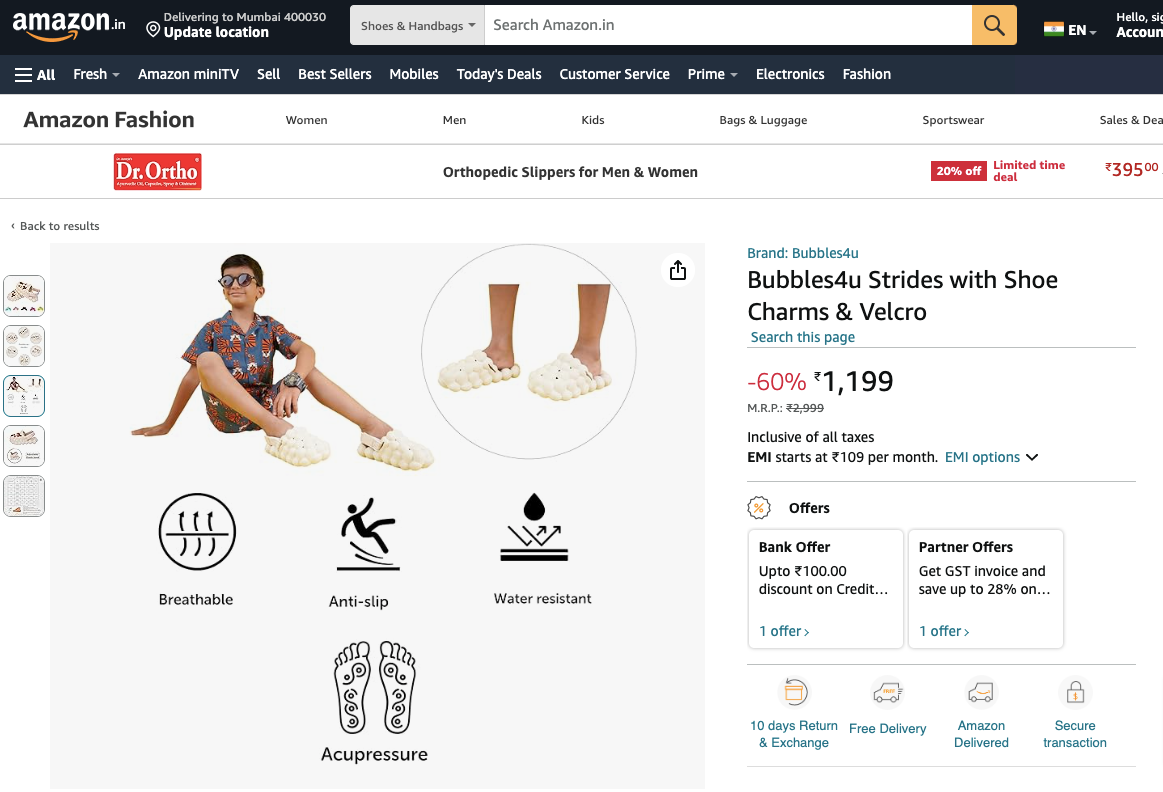Viewport: 1163px width, 792px height.
Task: Click the Free Delivery truck icon
Action: [x=887, y=692]
